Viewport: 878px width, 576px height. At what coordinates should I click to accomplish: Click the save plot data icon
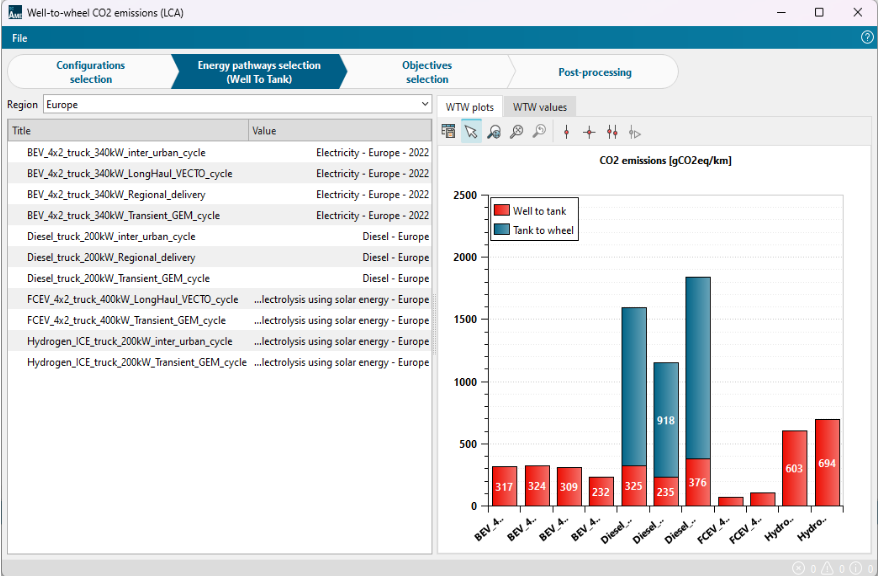coord(449,132)
